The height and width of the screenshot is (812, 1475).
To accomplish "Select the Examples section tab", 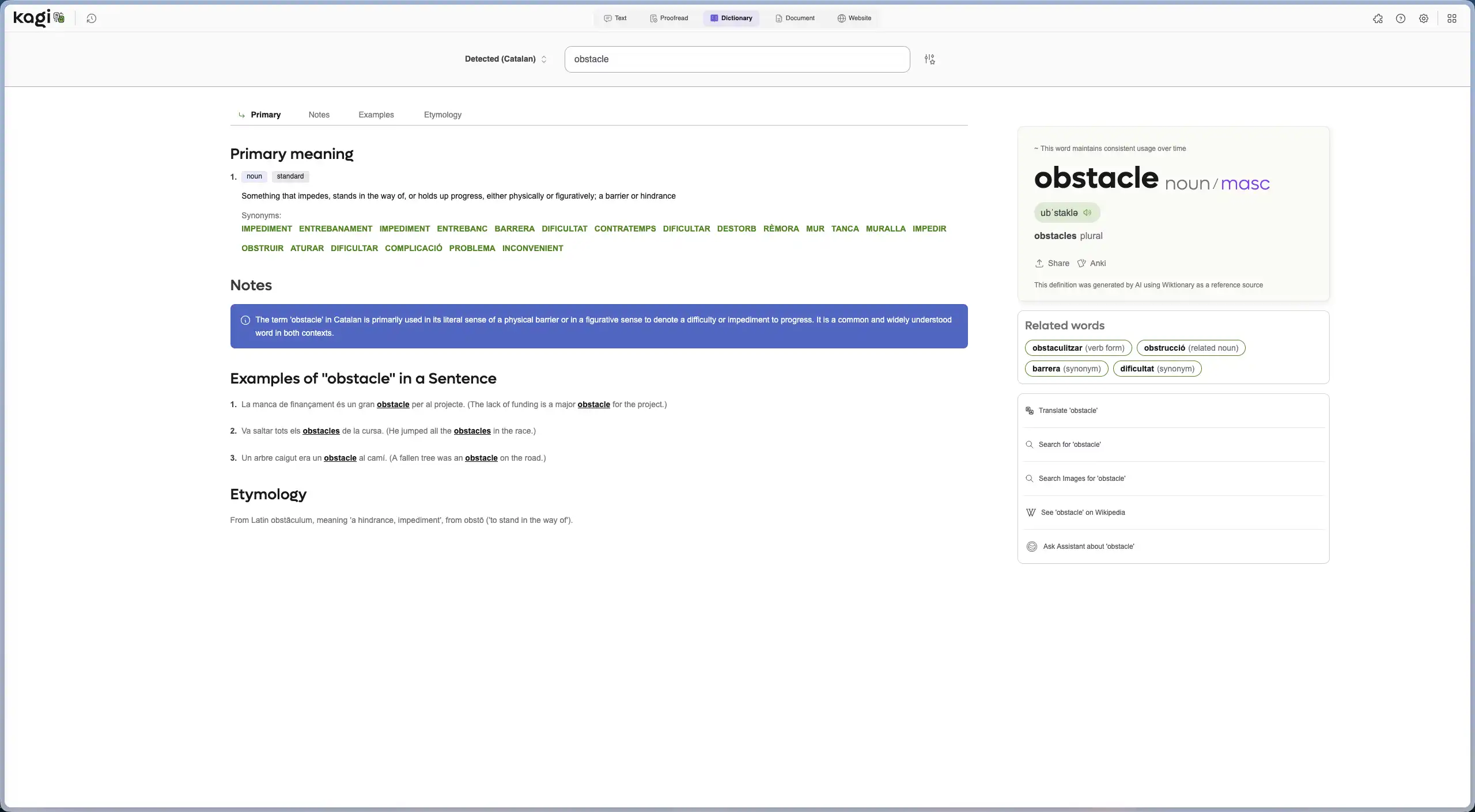I will coord(376,115).
